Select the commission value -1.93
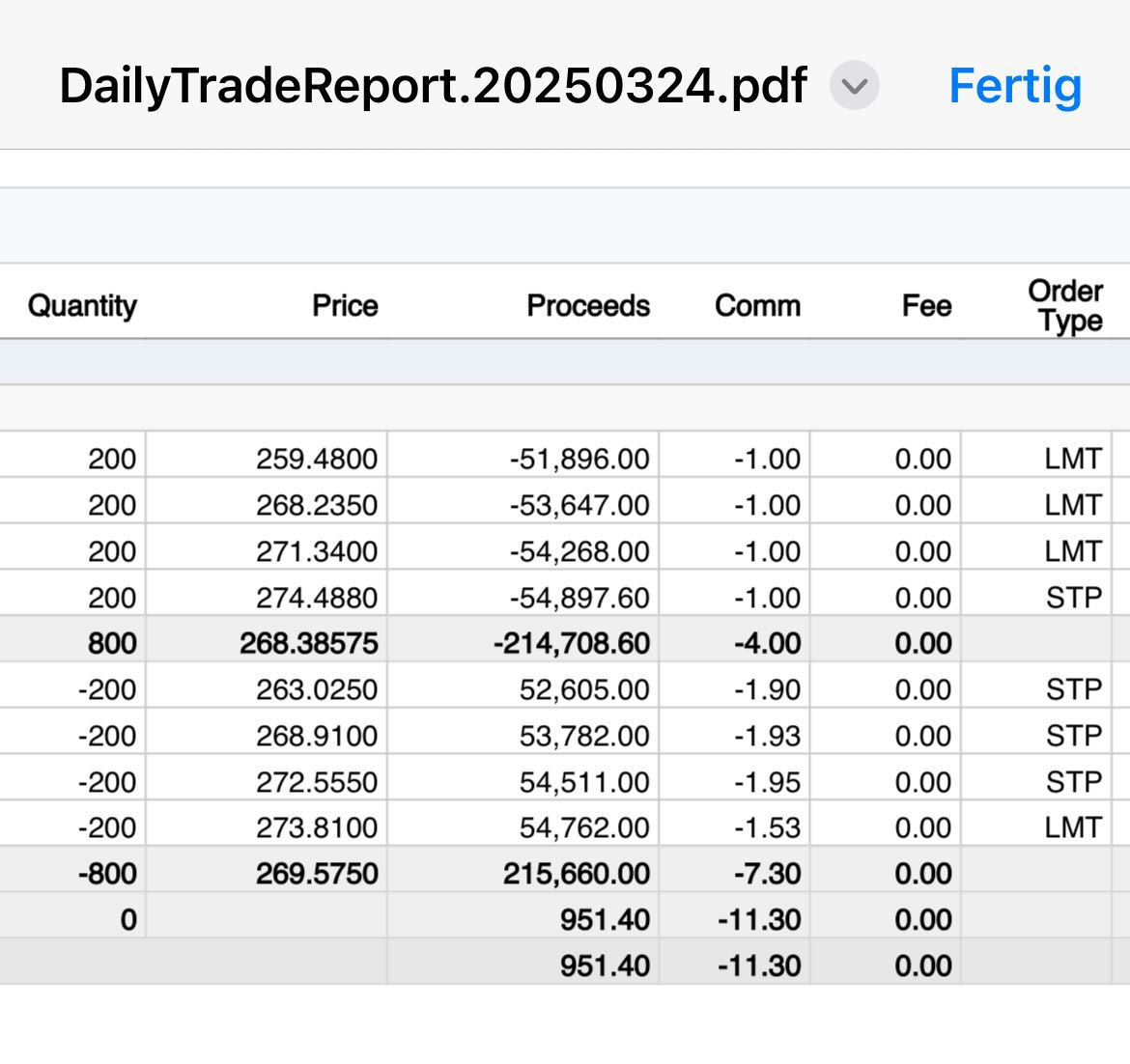1130x1064 pixels. [x=768, y=736]
